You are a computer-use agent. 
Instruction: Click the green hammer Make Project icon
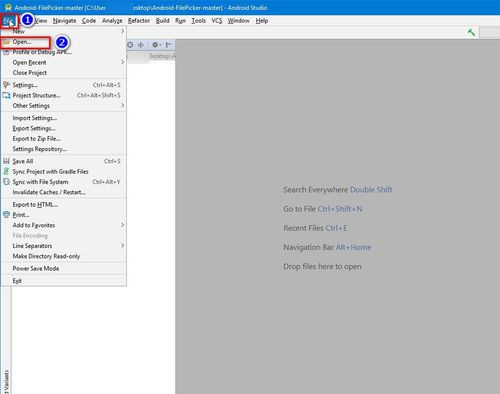(471, 32)
